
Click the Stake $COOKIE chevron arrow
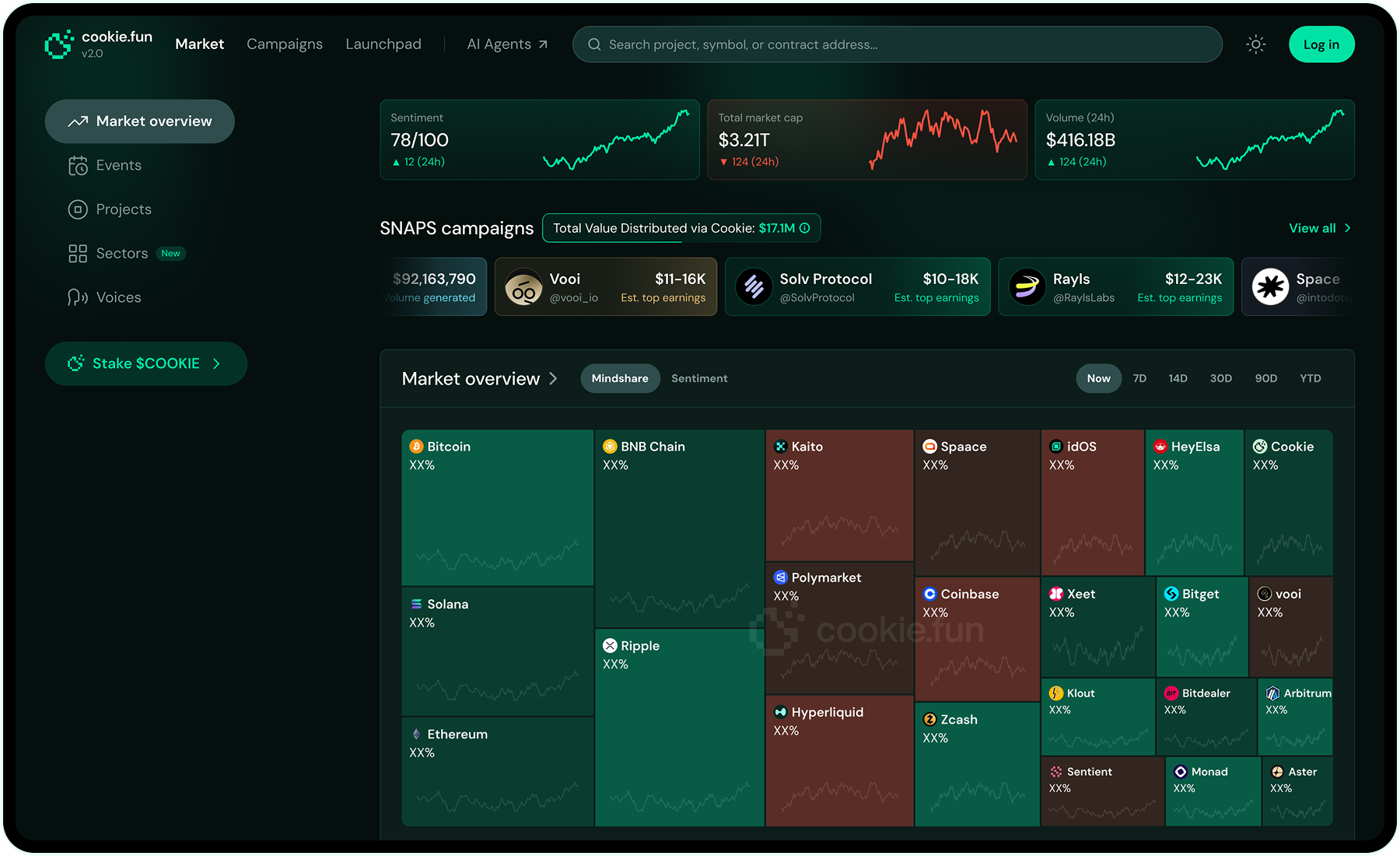(216, 363)
